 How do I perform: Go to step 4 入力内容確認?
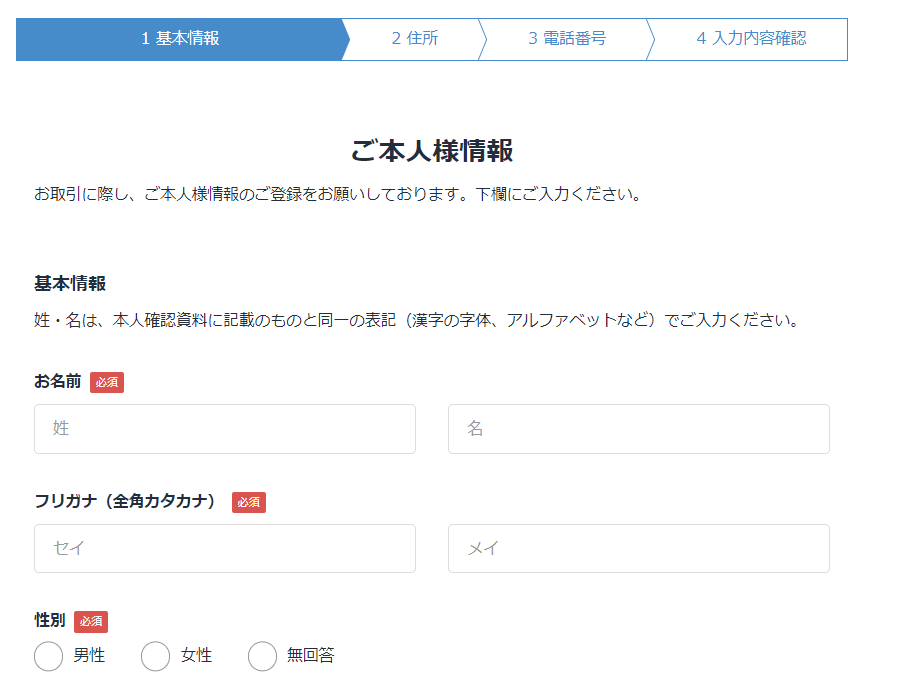pyautogui.click(x=751, y=39)
